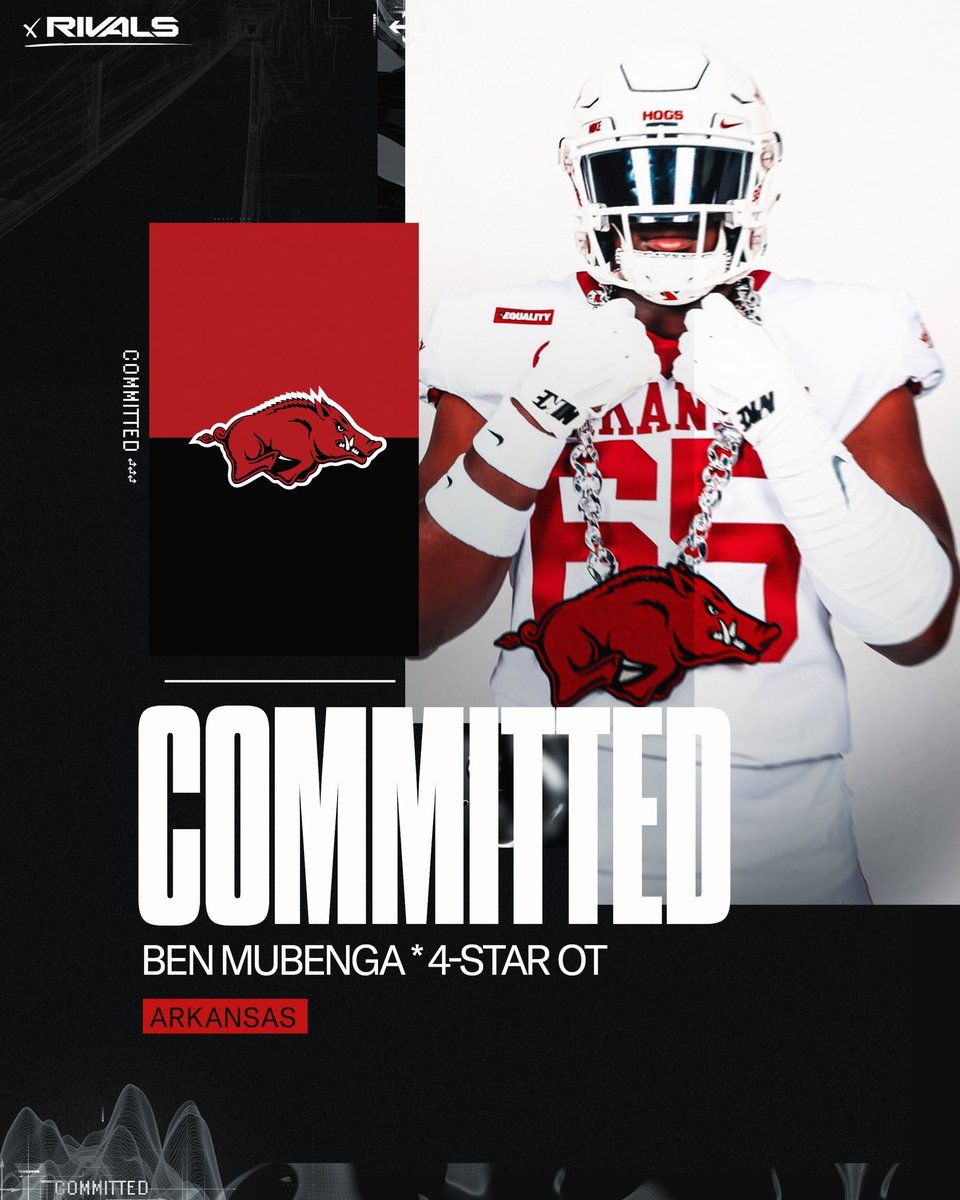
Task: Click the small COMMITTED text at the bottom left
Action: click(102, 1188)
